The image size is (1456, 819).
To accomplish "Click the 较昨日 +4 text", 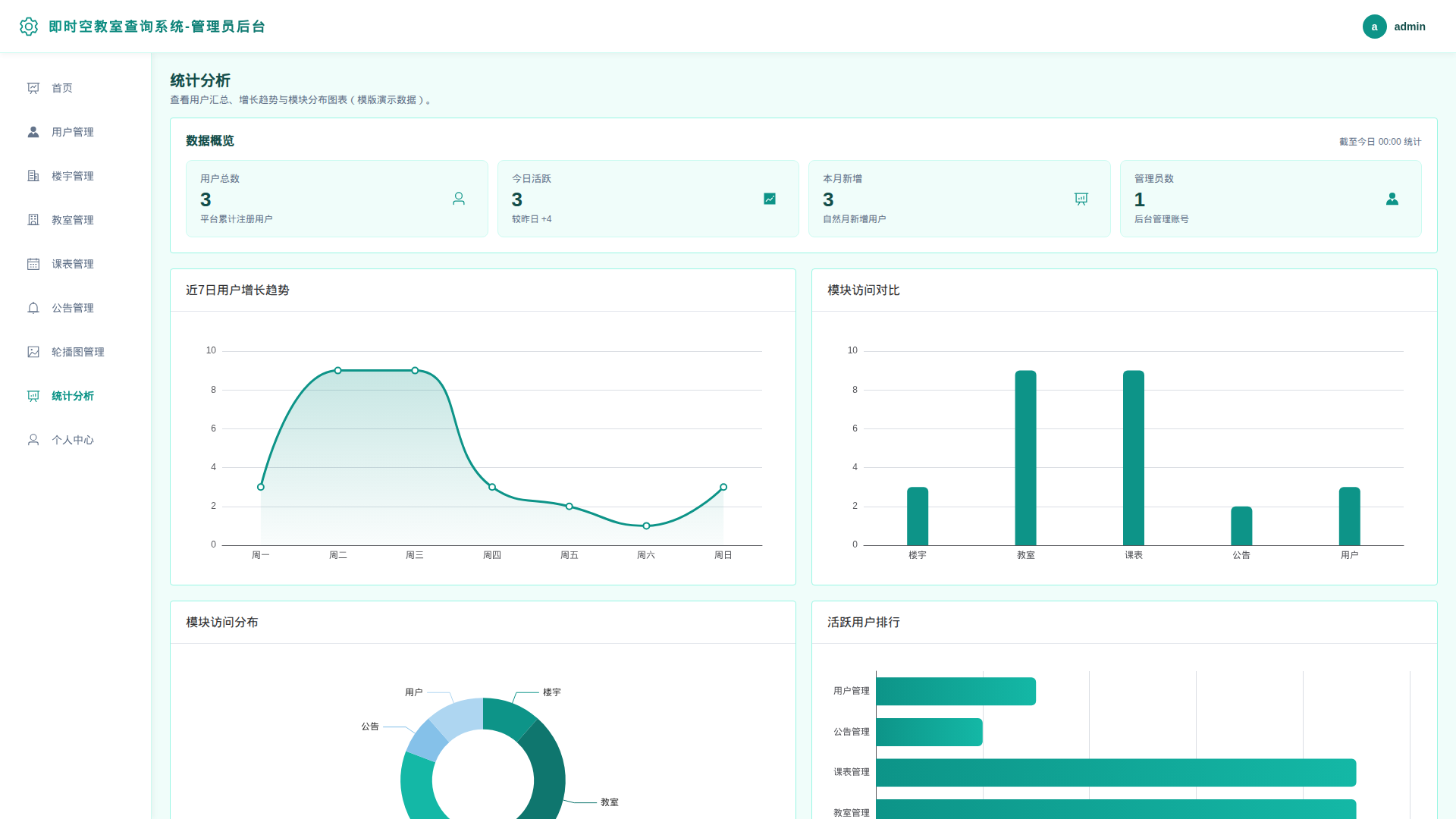I will pos(532,219).
